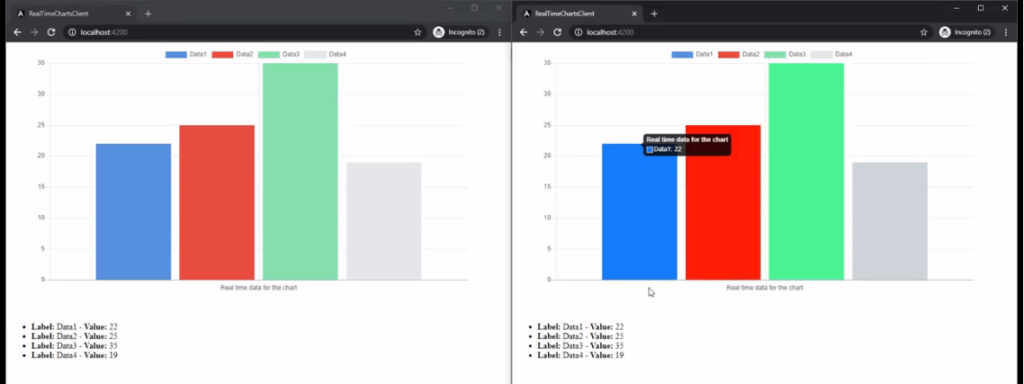Maximize the left browser window

click(475, 8)
